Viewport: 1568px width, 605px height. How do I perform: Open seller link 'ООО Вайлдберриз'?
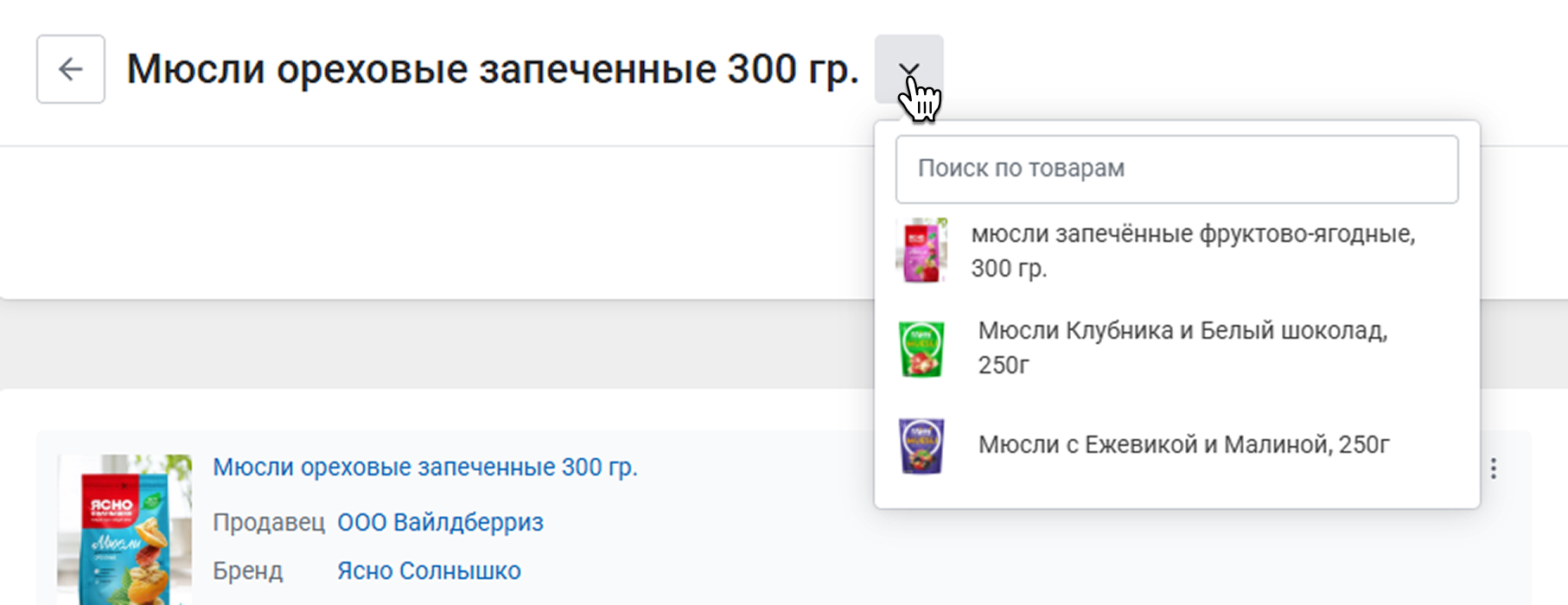(440, 523)
